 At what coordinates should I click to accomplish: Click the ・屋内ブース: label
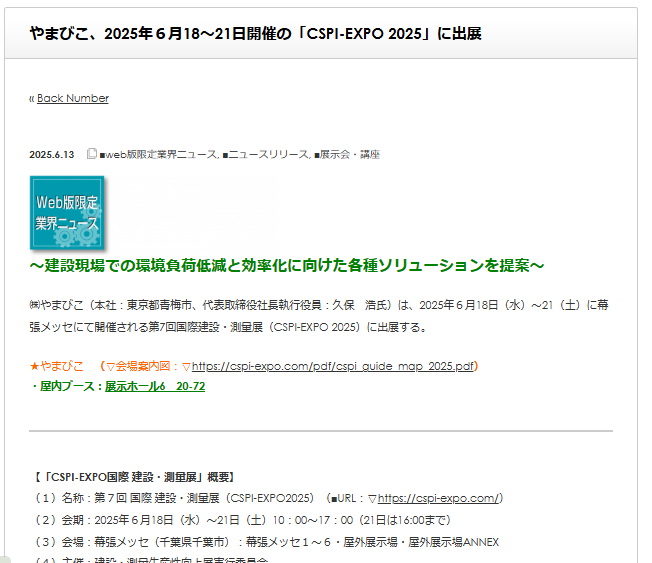click(x=67, y=386)
